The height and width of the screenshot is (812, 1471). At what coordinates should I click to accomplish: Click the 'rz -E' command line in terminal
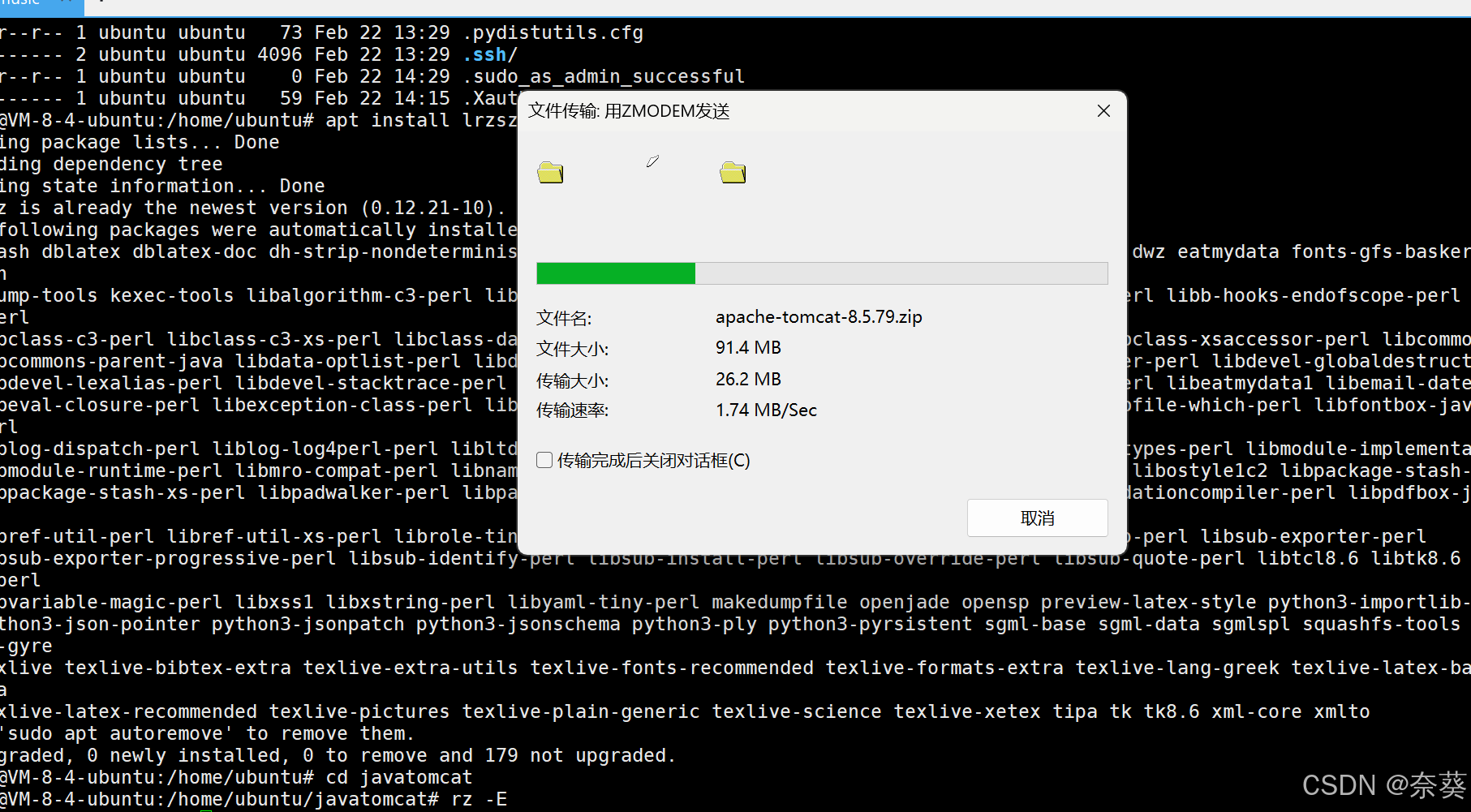(x=479, y=799)
